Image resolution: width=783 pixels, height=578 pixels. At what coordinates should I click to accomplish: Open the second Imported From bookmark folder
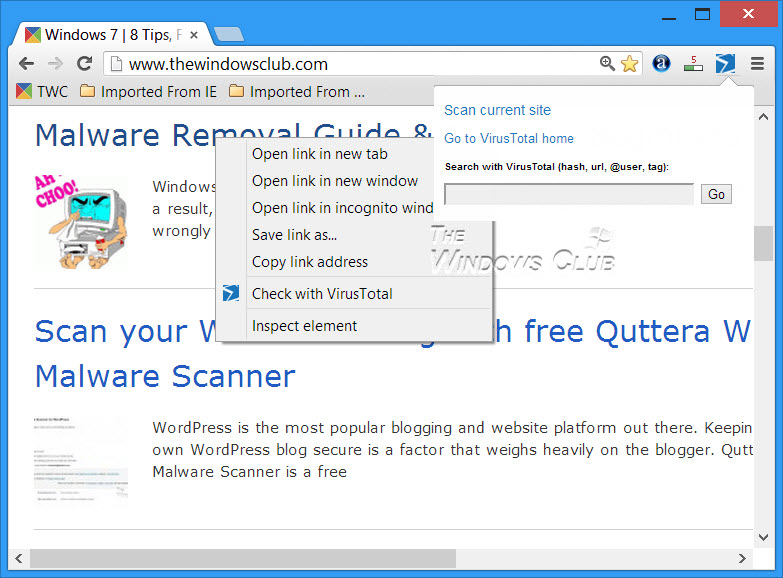coord(297,92)
